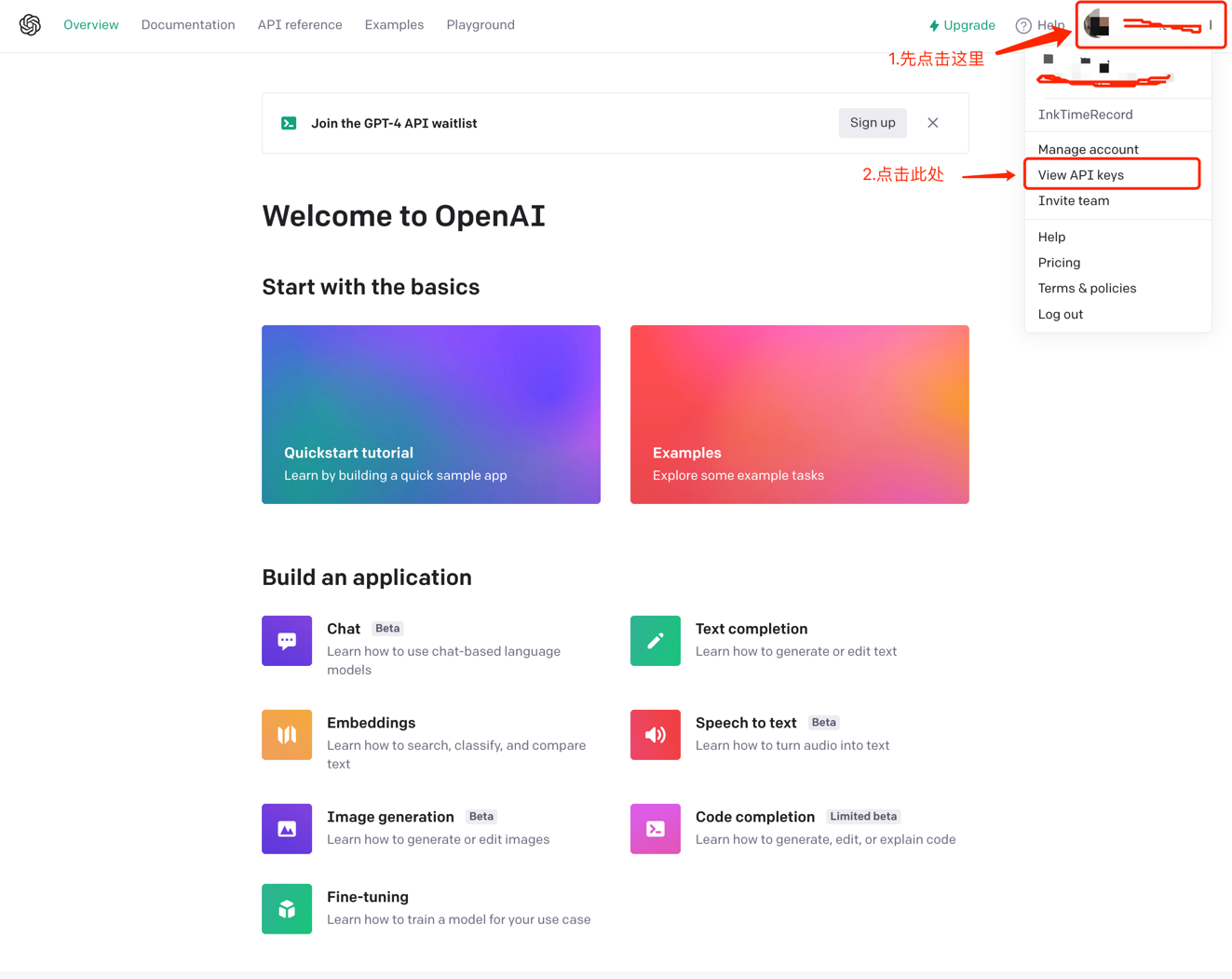This screenshot has height=979, width=1232.
Task: Click 'Learn how to generate or edit images'
Action: coord(439,839)
